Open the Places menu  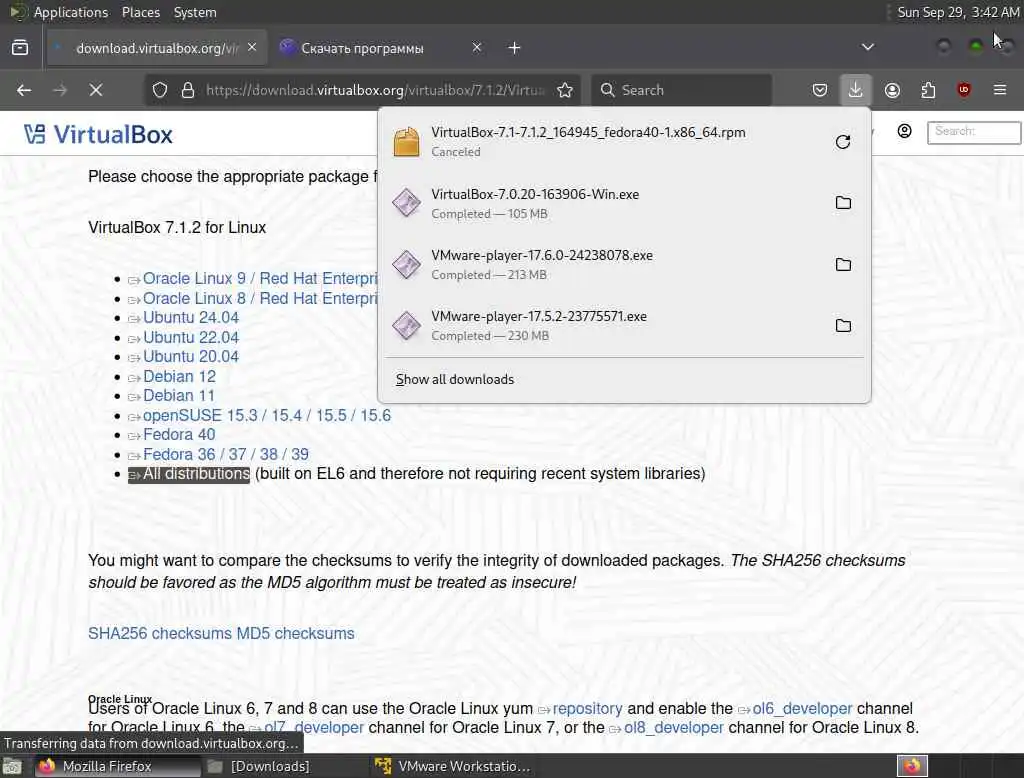point(140,12)
